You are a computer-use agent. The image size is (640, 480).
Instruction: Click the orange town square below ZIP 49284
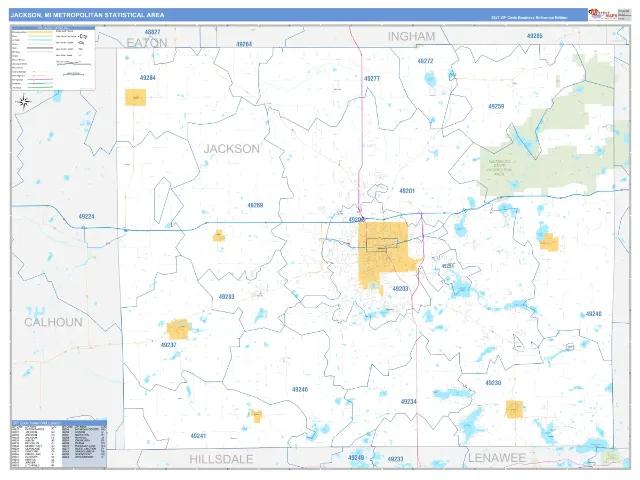coord(136,98)
